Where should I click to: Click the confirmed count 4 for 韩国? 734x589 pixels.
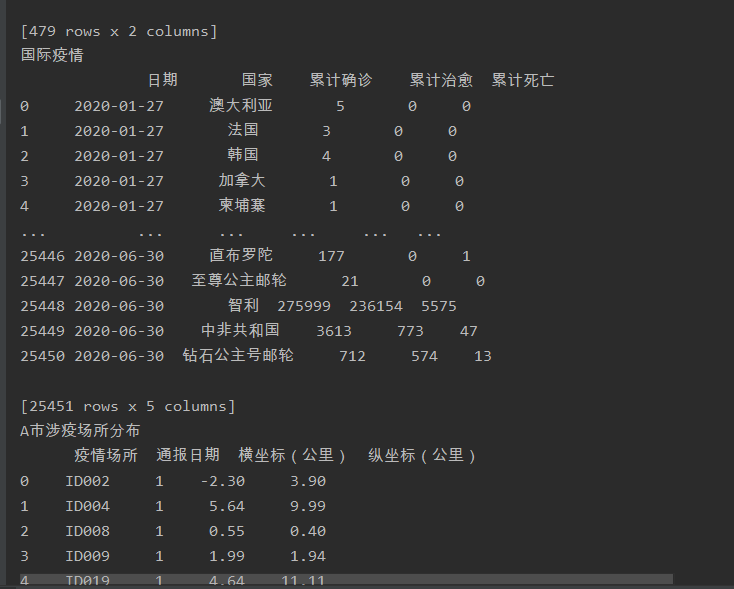pyautogui.click(x=326, y=156)
